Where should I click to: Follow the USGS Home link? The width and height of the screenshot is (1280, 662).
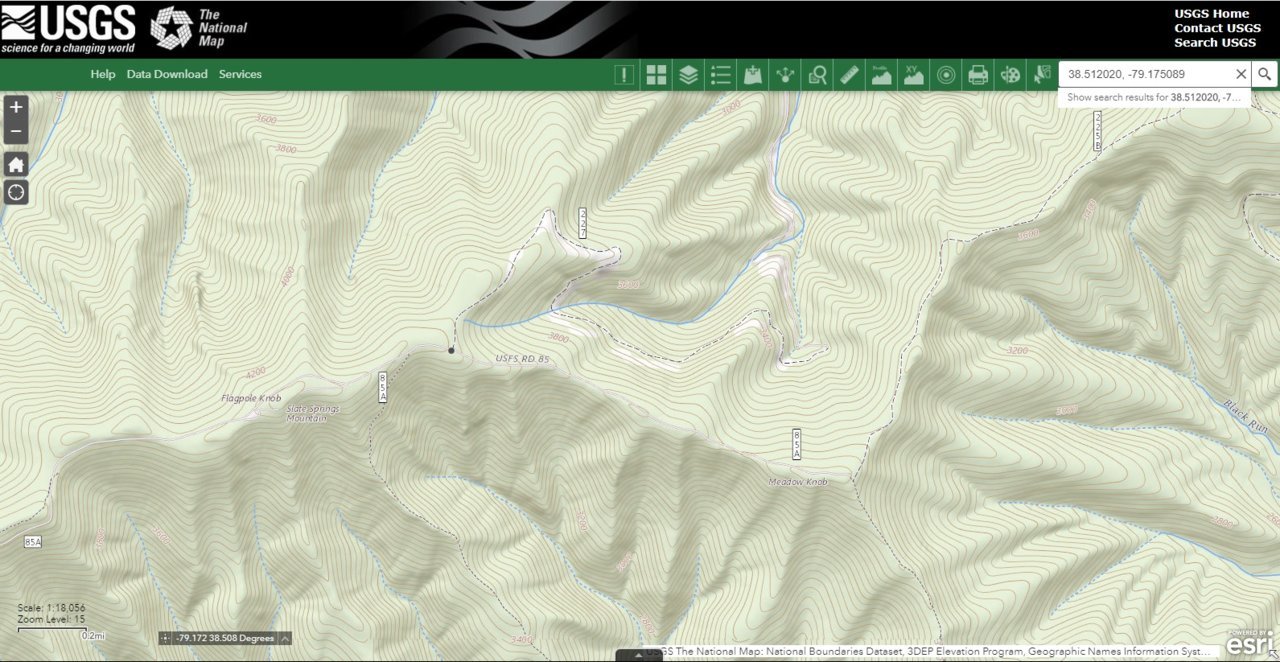coord(1212,14)
